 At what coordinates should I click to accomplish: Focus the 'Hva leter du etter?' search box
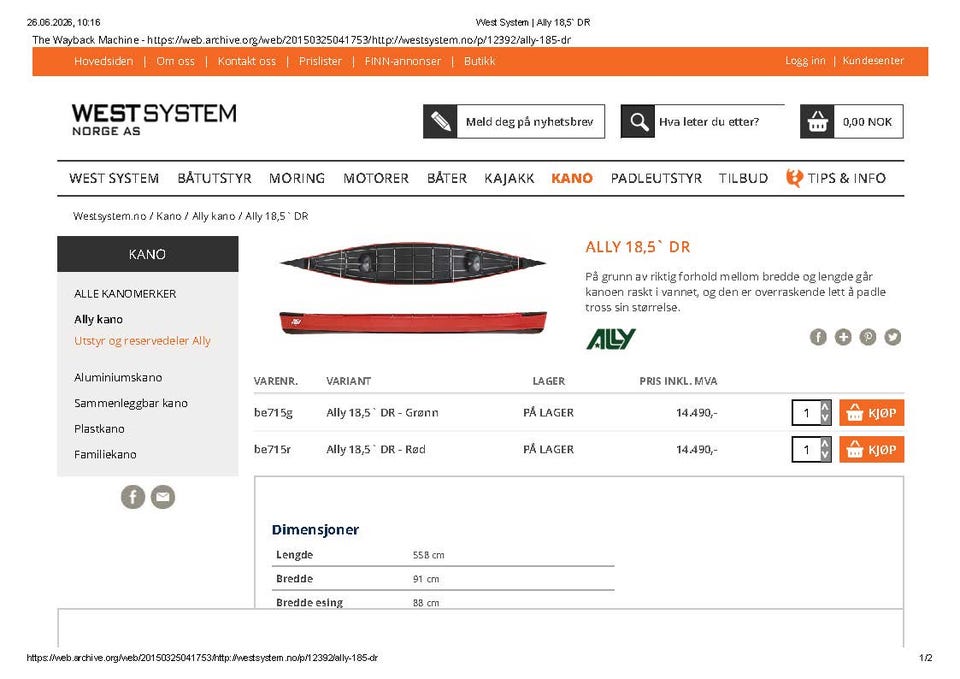click(719, 121)
